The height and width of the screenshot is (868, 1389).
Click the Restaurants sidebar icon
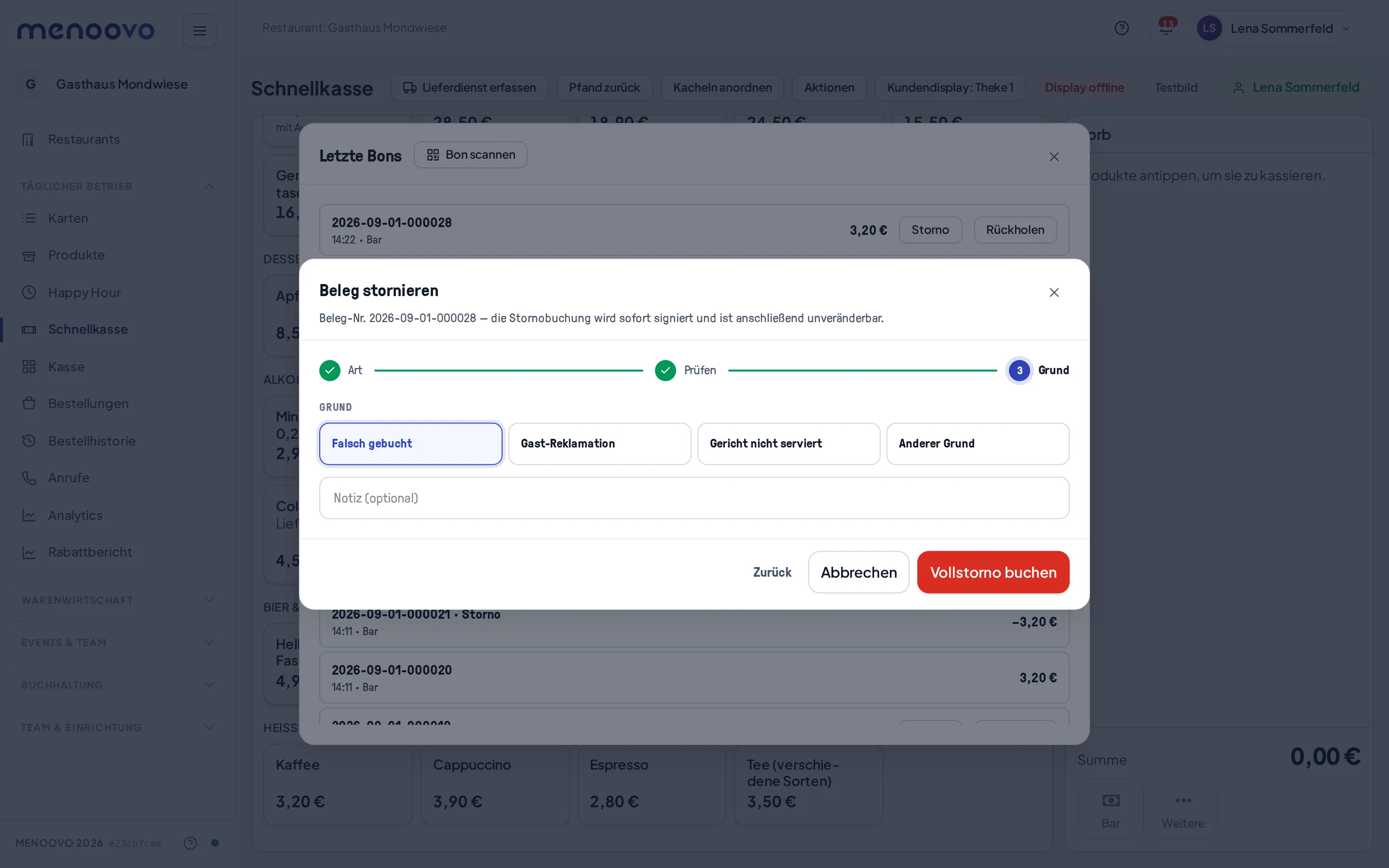[28, 139]
